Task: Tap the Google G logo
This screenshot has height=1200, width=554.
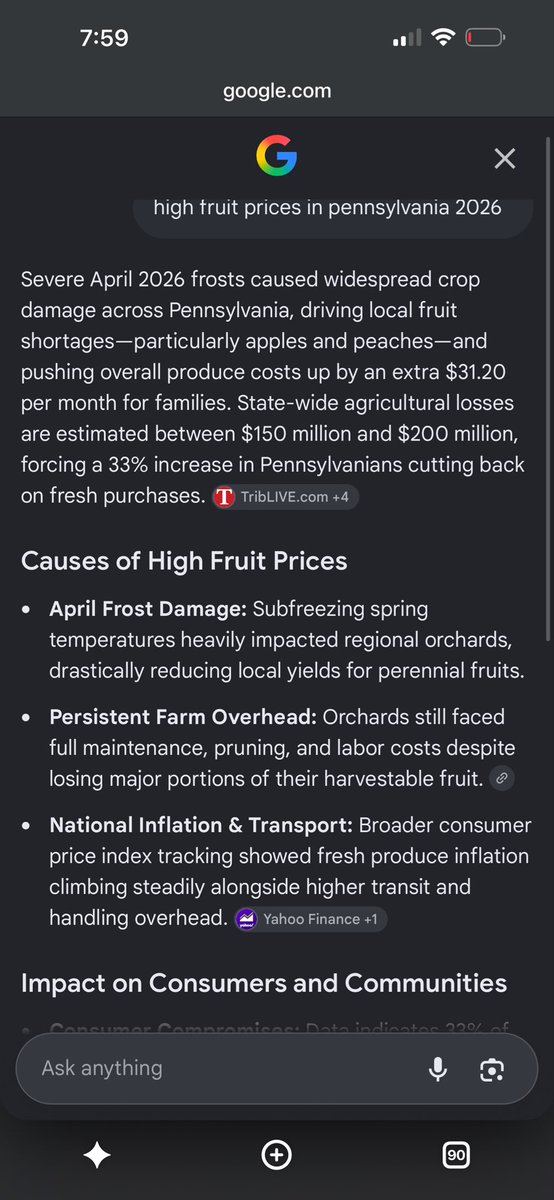Action: point(276,157)
